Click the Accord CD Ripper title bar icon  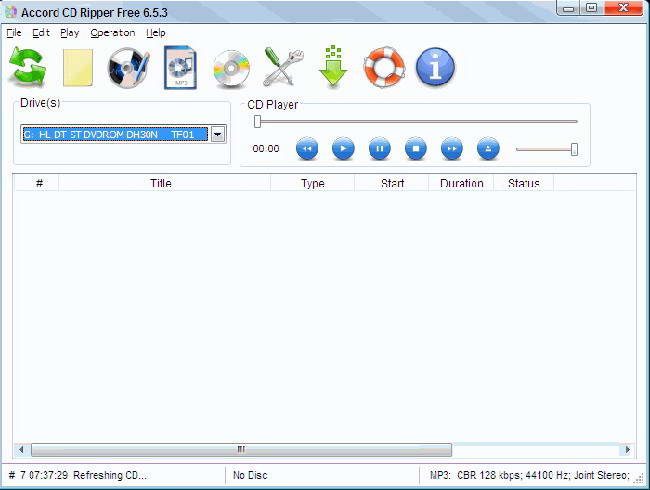point(11,12)
